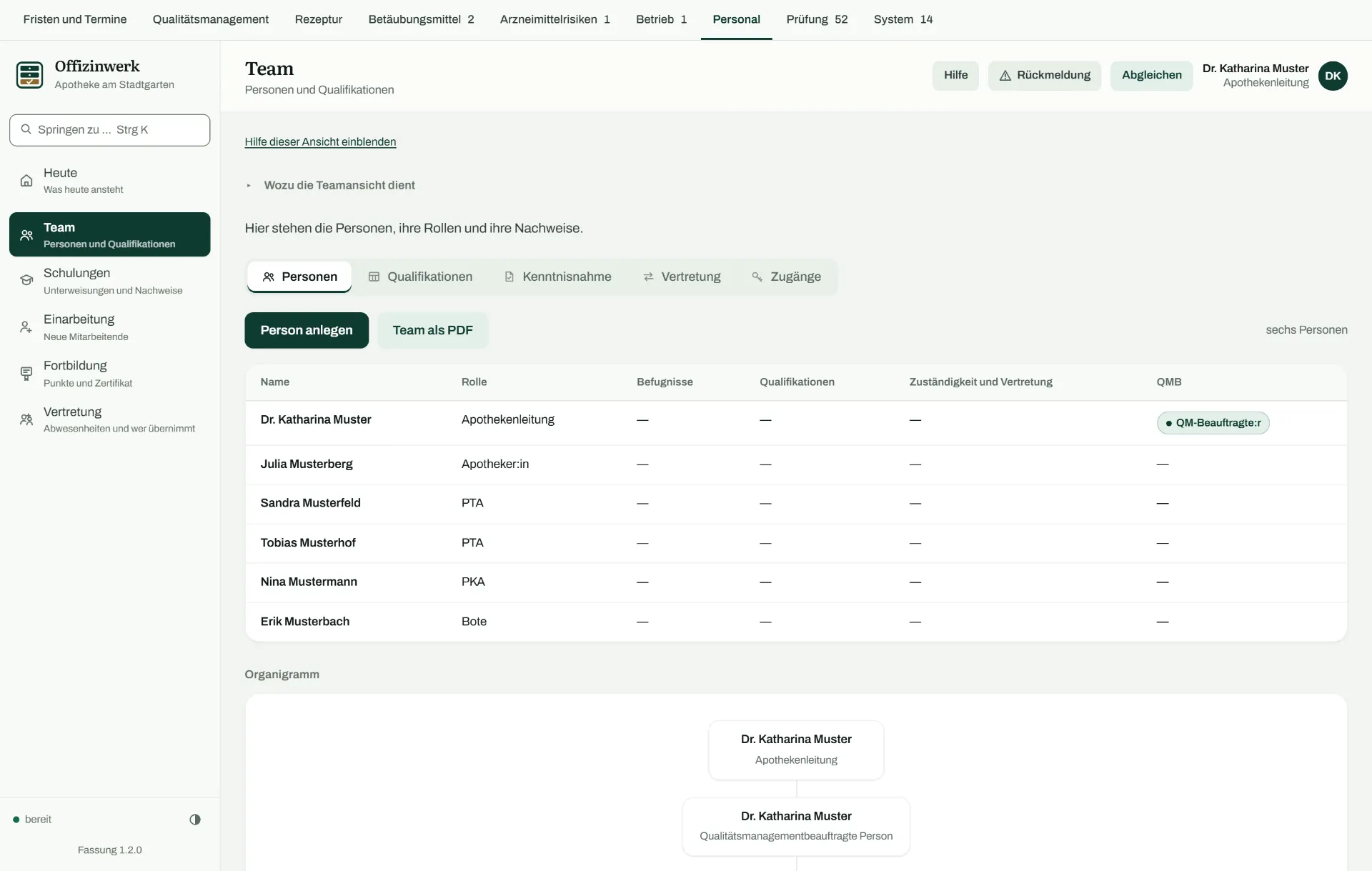This screenshot has height=871, width=1372.
Task: Open the Prüfung menu showing 52
Action: pos(817,19)
